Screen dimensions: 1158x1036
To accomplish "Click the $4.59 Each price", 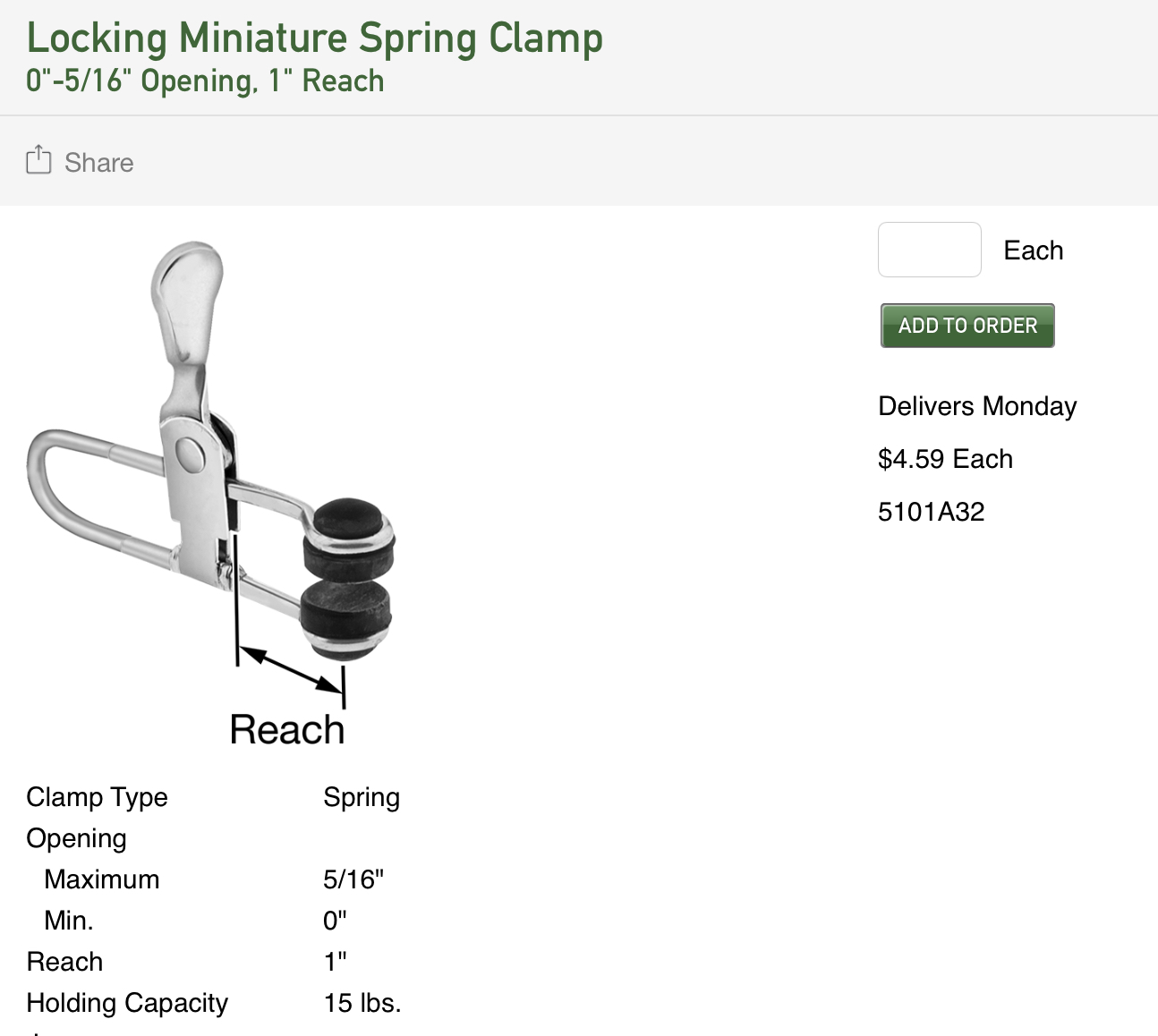I will 945,459.
